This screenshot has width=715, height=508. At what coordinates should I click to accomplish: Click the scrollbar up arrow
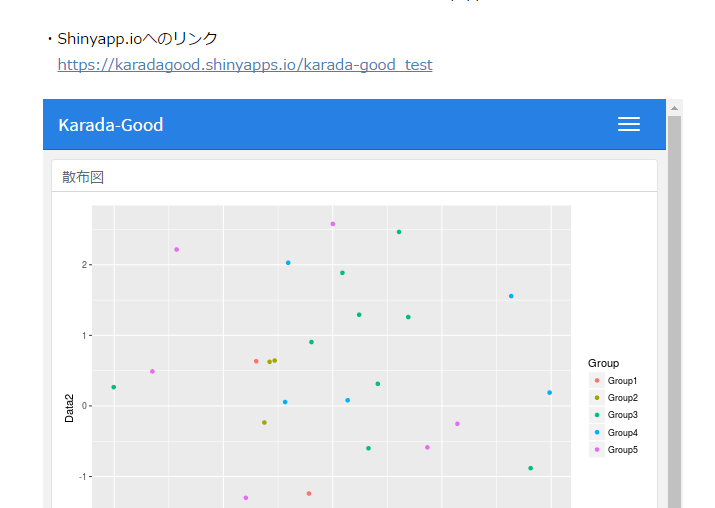pyautogui.click(x=674, y=108)
